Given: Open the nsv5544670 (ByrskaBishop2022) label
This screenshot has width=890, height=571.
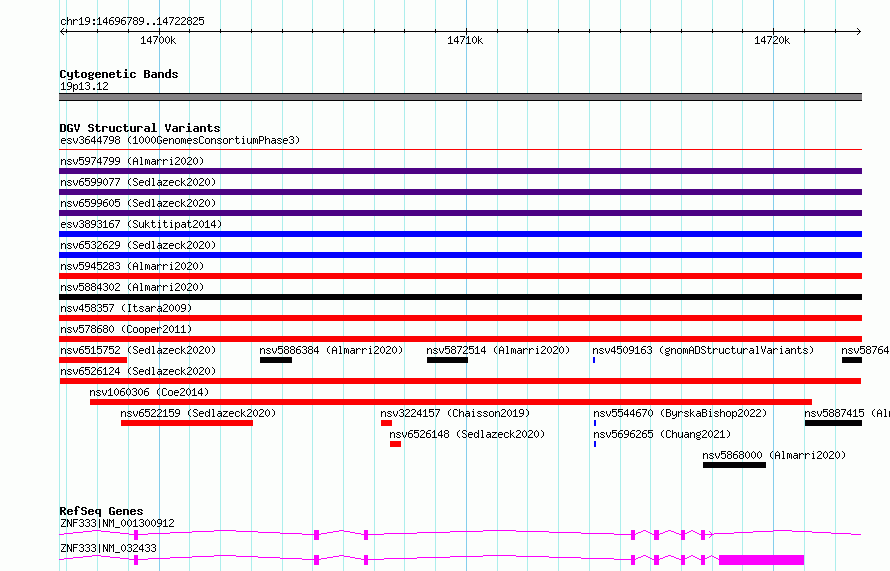Looking at the screenshot, I should pyautogui.click(x=680, y=413).
